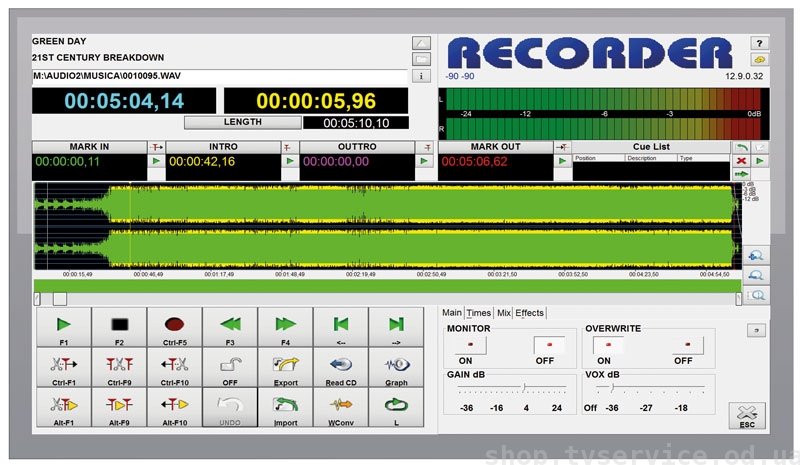Viewport: 800px width, 465px height.
Task: Click the Import icon button
Action: pos(285,406)
